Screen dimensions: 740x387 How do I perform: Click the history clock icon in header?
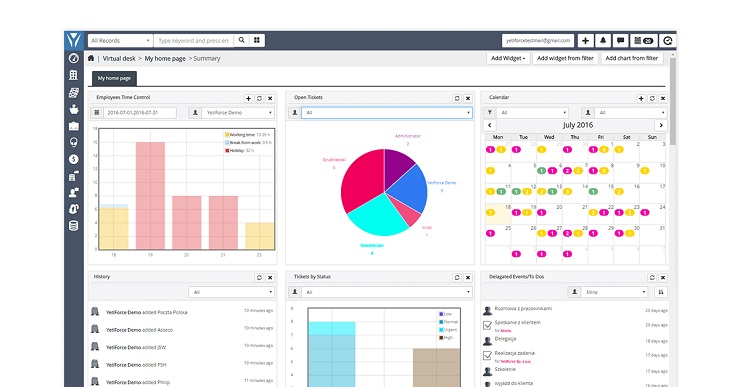point(667,41)
